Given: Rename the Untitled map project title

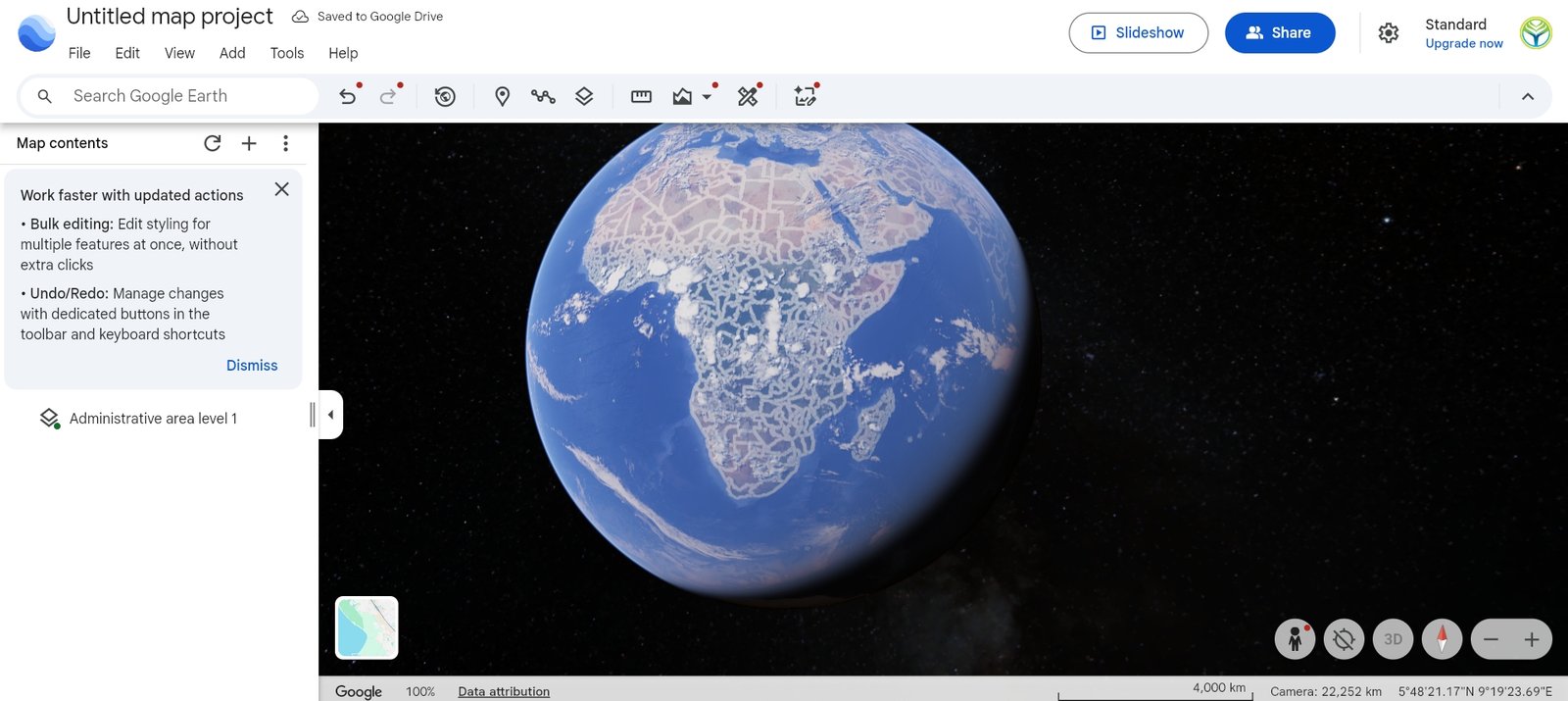Looking at the screenshot, I should tap(170, 17).
